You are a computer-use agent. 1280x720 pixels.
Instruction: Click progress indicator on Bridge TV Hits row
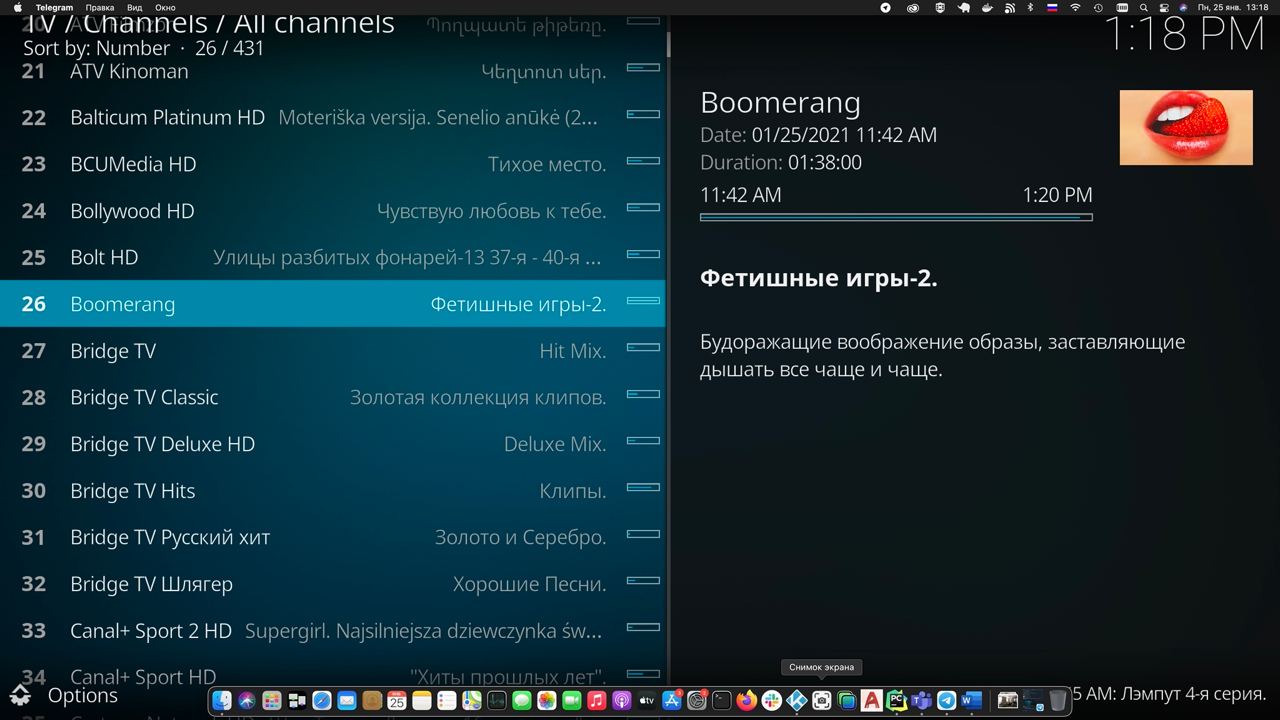tap(643, 487)
